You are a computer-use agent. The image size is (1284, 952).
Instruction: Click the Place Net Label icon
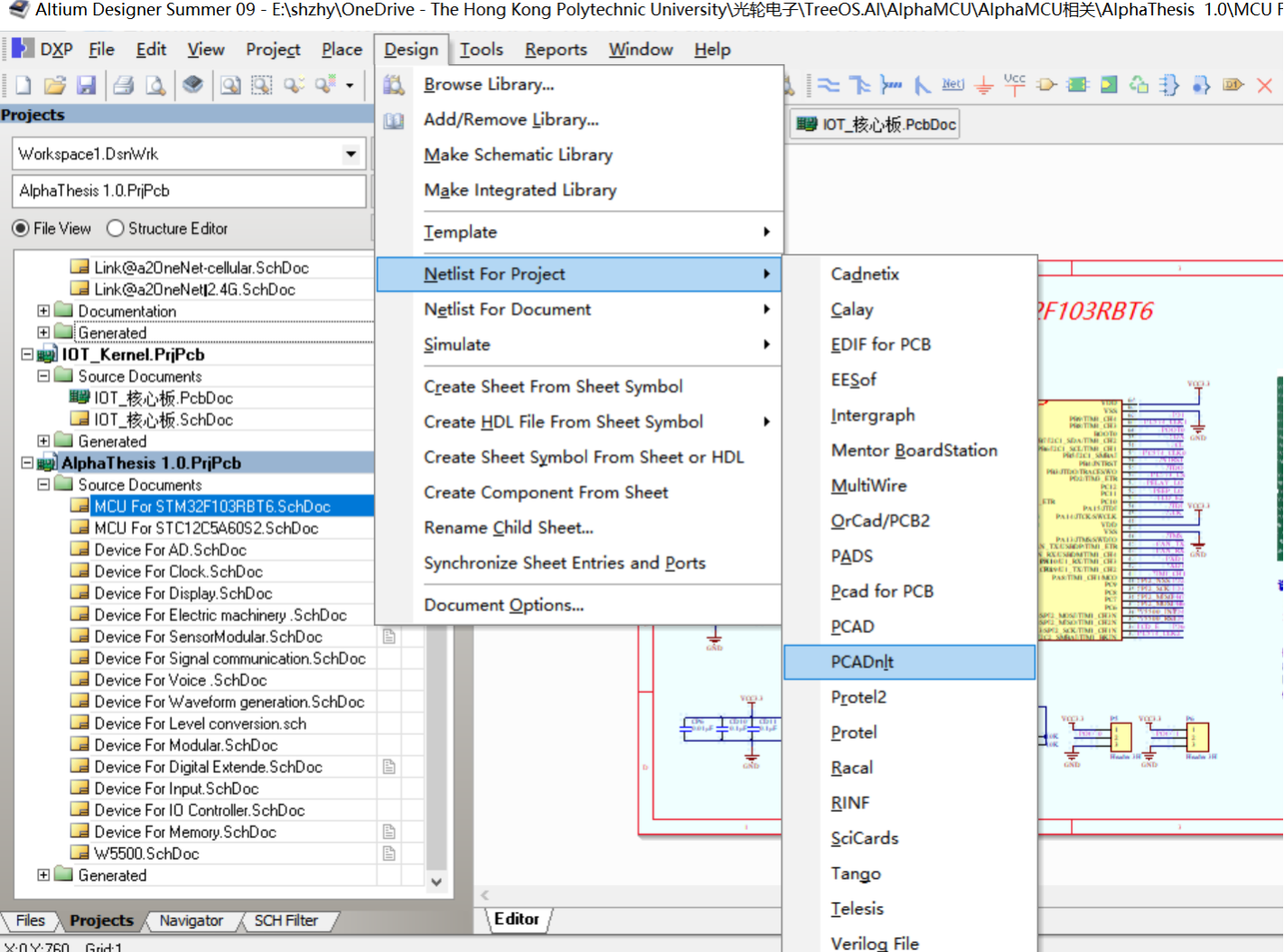pyautogui.click(x=953, y=84)
